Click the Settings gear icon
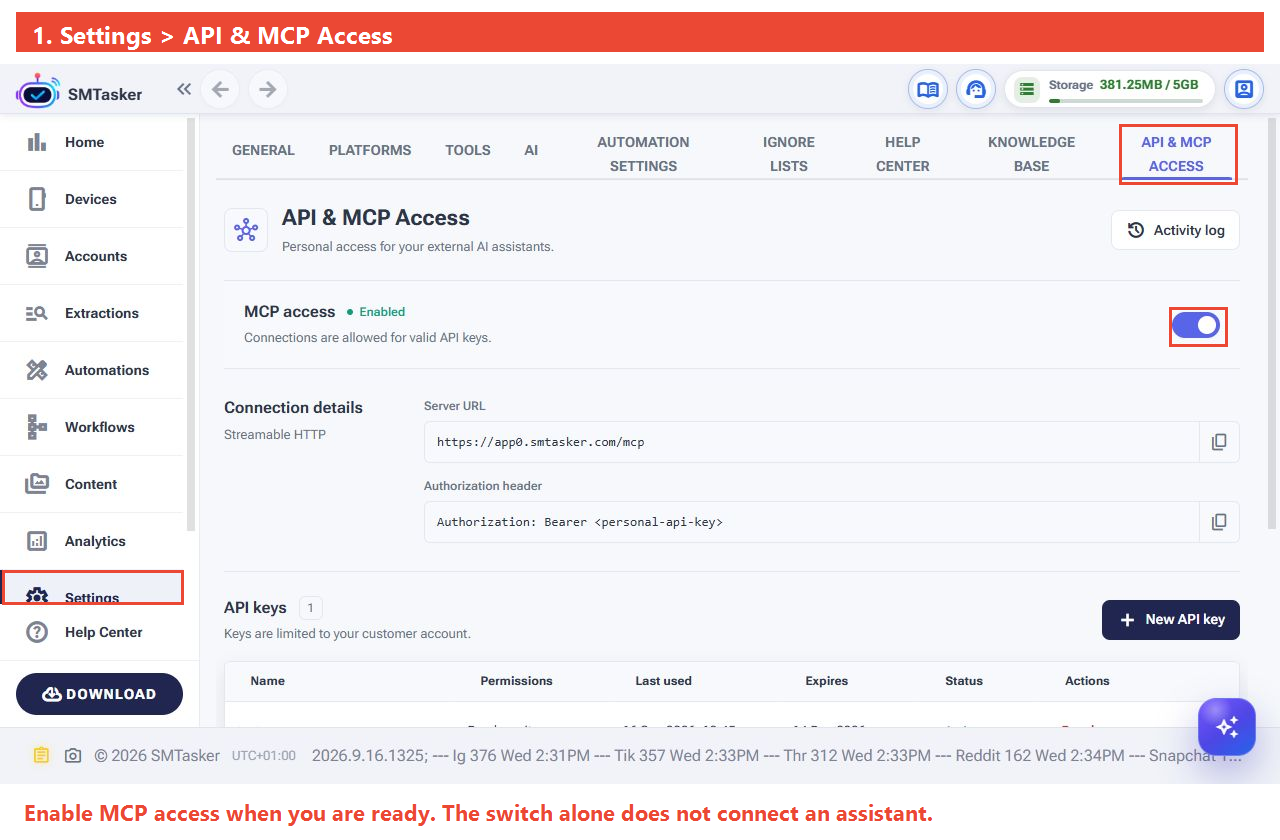 (x=37, y=597)
